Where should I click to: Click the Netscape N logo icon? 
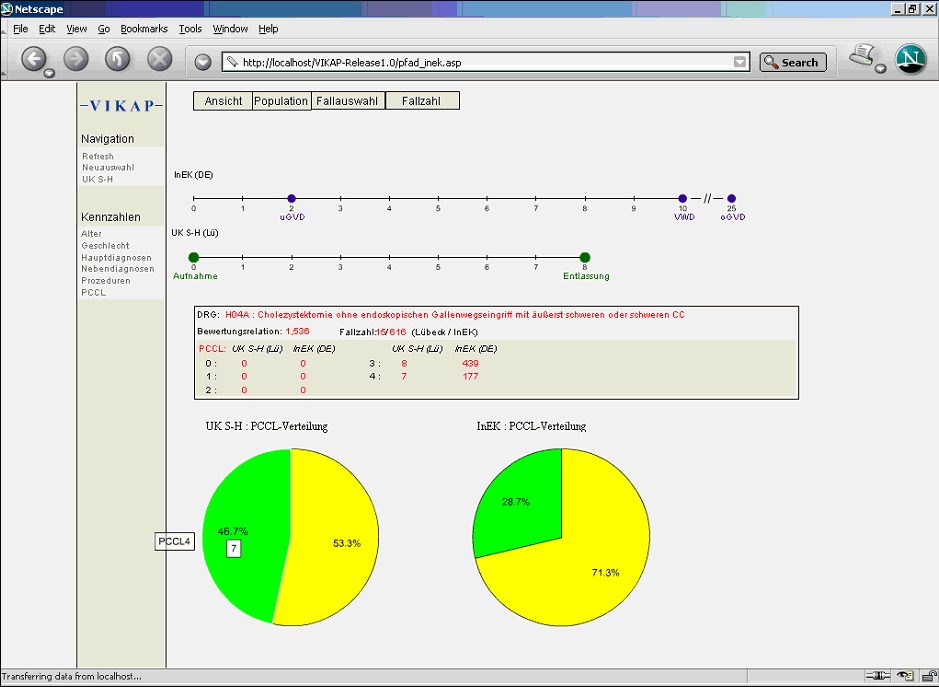(910, 60)
